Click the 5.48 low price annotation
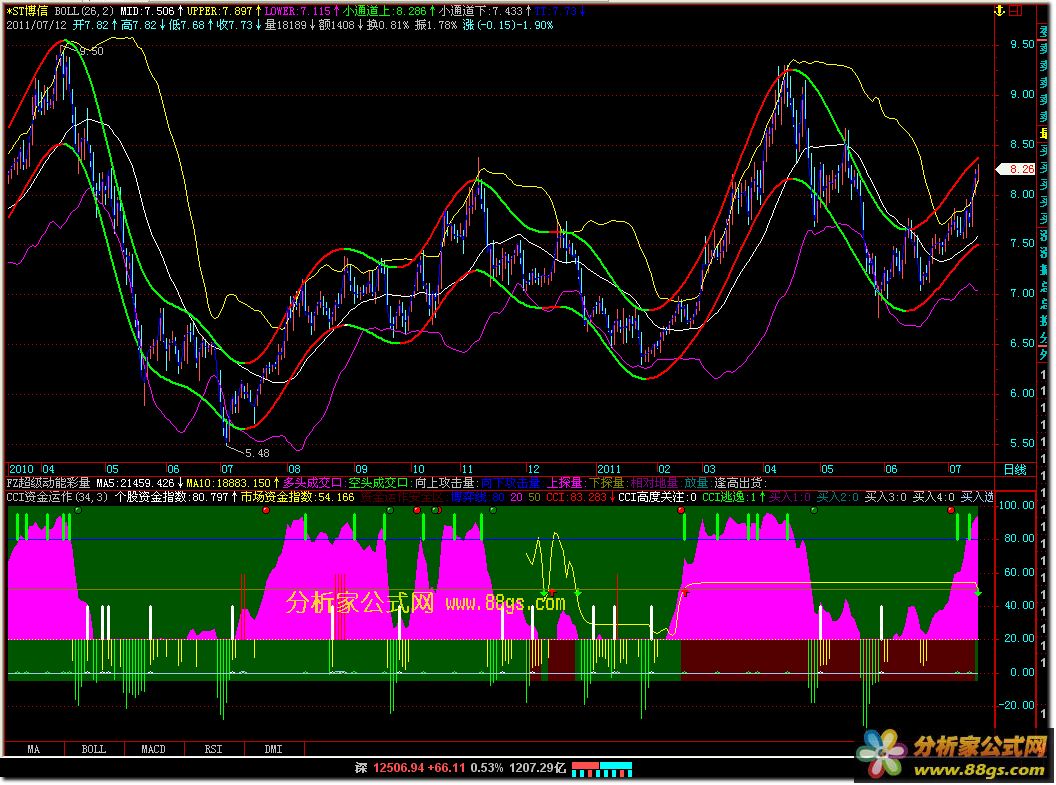Viewport: 1056px width, 785px height. pos(257,453)
